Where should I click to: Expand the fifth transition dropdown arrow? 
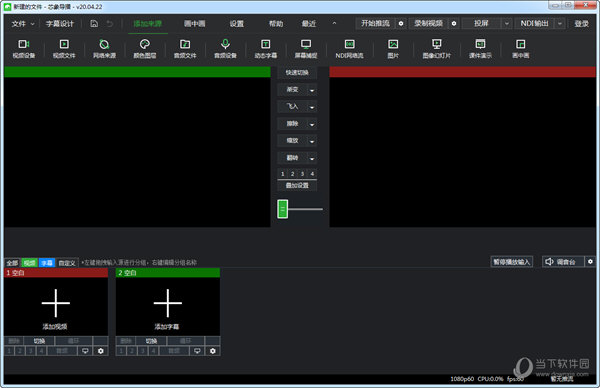pos(312,158)
